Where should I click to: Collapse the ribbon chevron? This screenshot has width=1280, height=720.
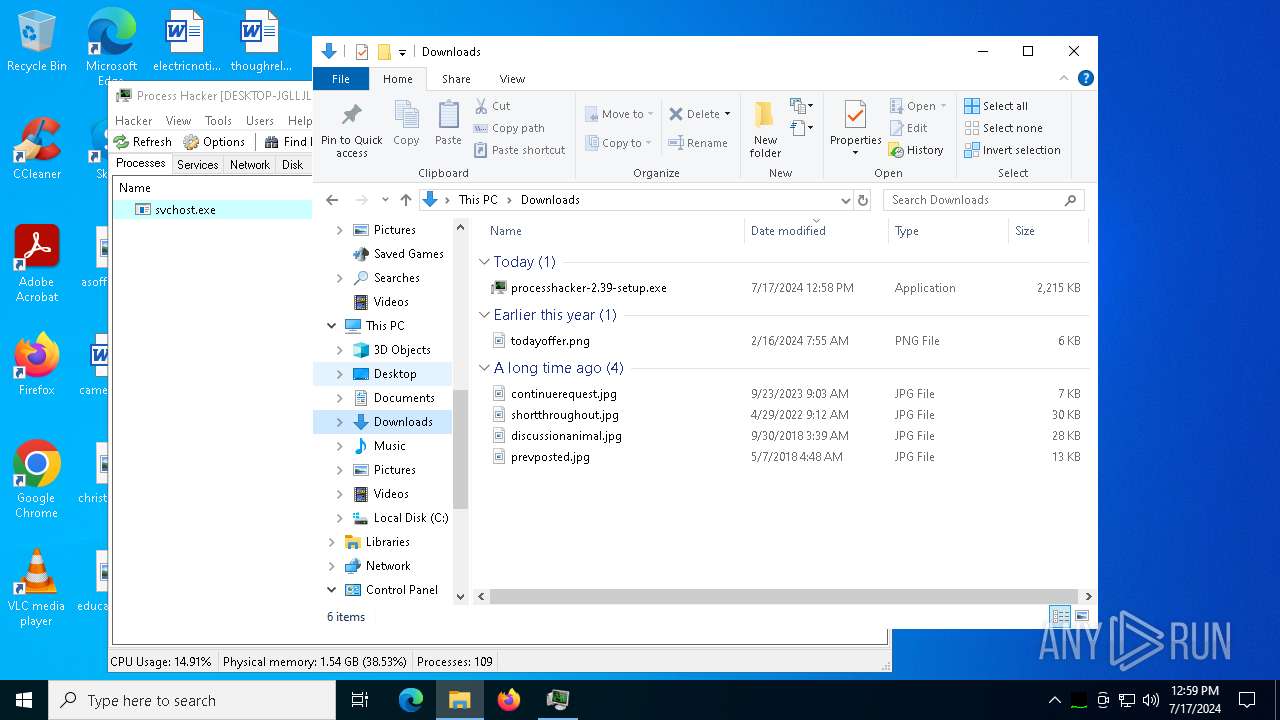pos(1065,78)
